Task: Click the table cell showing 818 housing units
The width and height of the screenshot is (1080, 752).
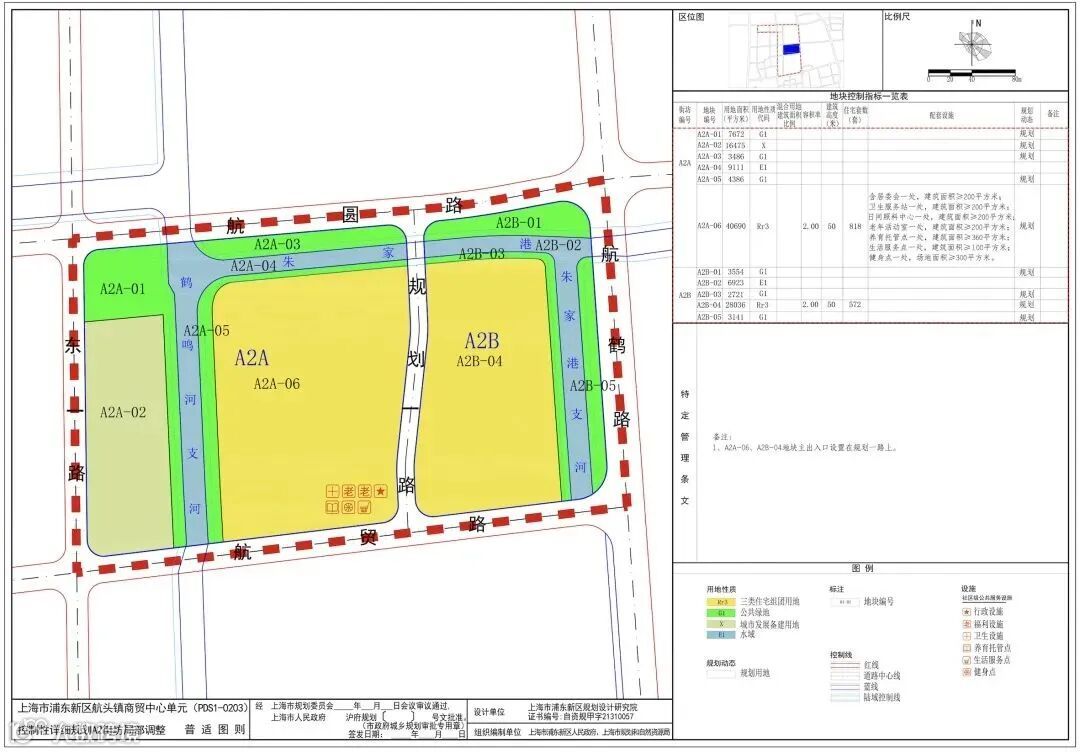Action: point(855,226)
